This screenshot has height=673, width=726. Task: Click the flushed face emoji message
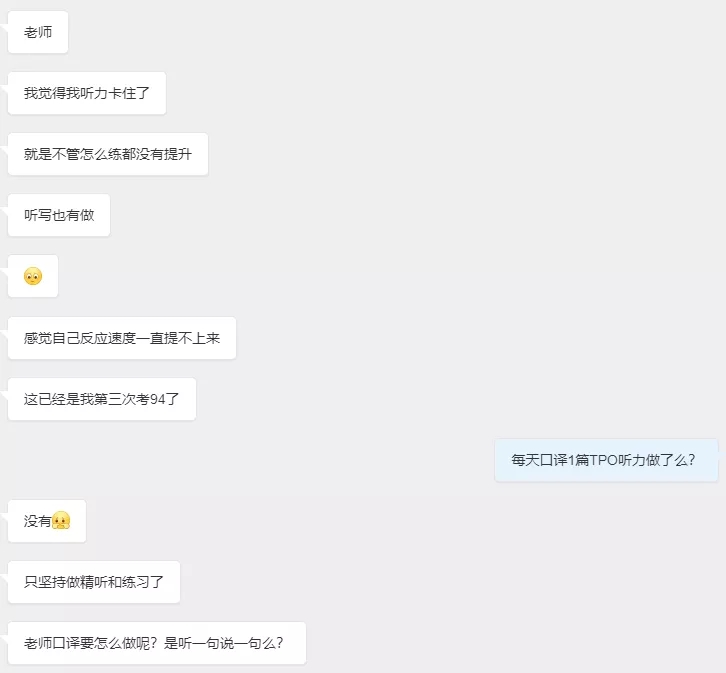(33, 276)
